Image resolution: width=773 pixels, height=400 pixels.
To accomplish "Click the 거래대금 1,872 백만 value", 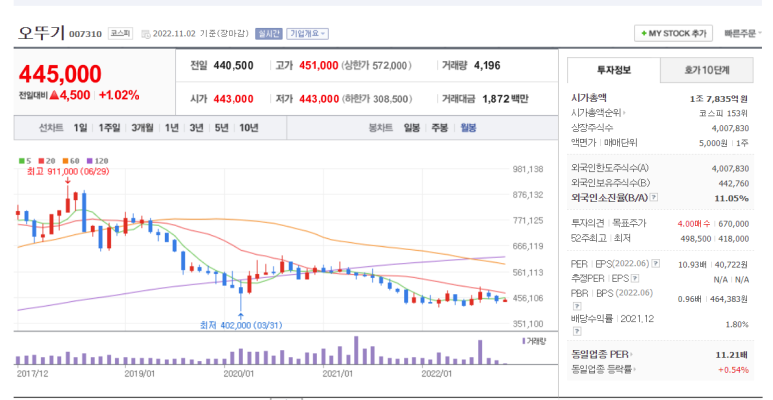I will pyautogui.click(x=505, y=99).
